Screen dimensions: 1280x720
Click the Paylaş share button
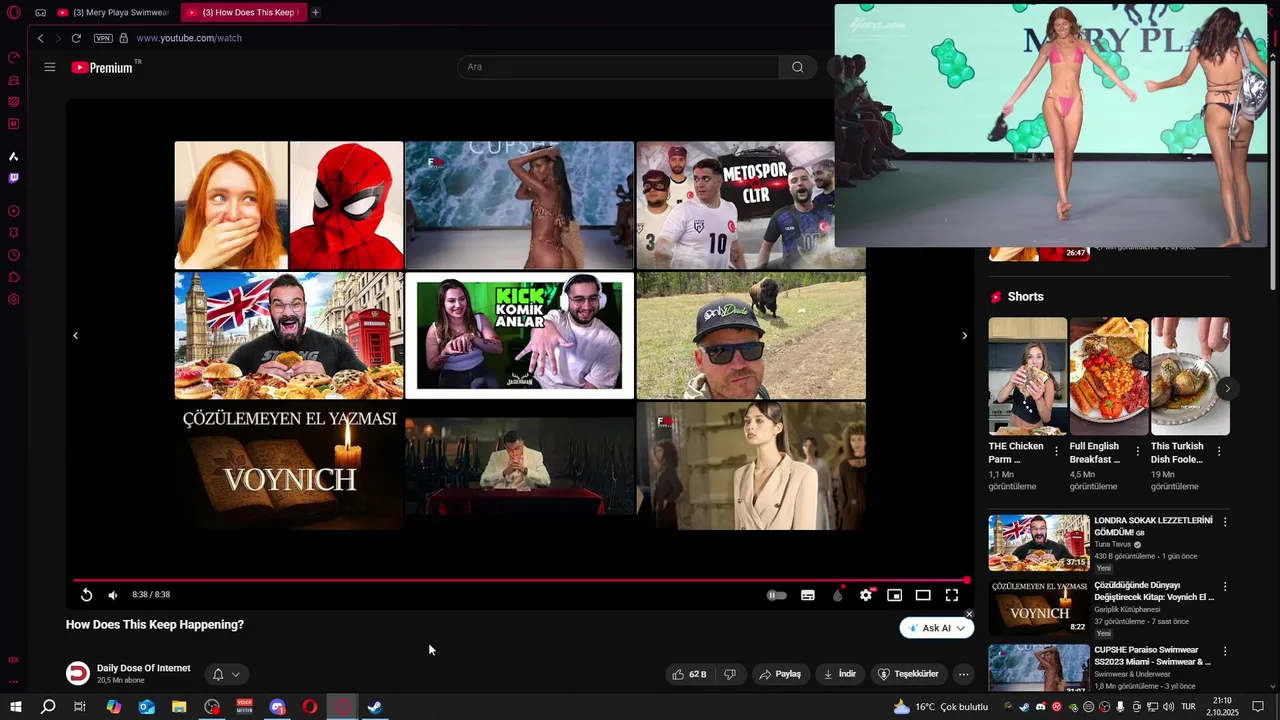(x=780, y=674)
